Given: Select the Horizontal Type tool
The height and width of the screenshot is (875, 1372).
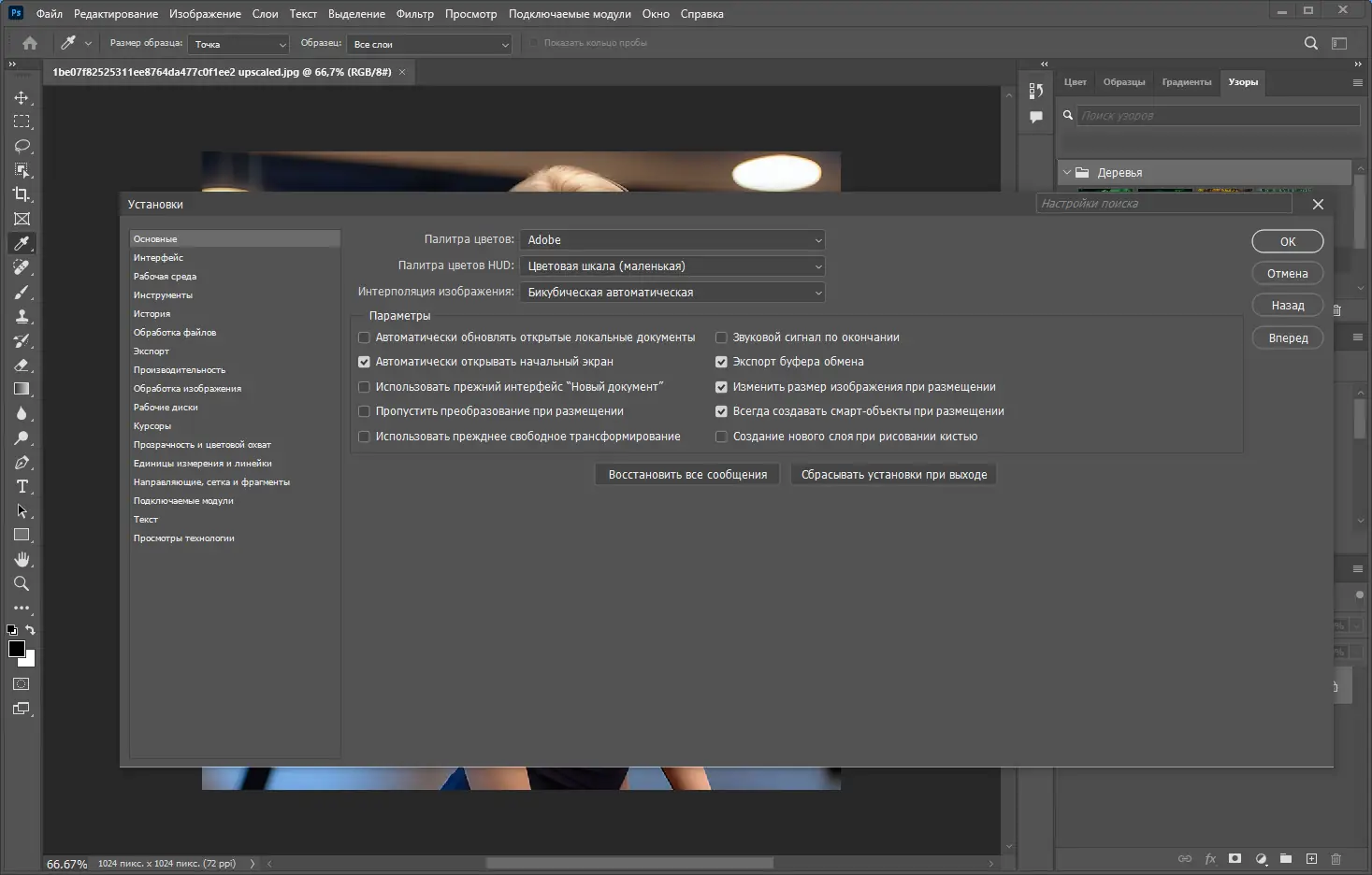Looking at the screenshot, I should coord(22,486).
